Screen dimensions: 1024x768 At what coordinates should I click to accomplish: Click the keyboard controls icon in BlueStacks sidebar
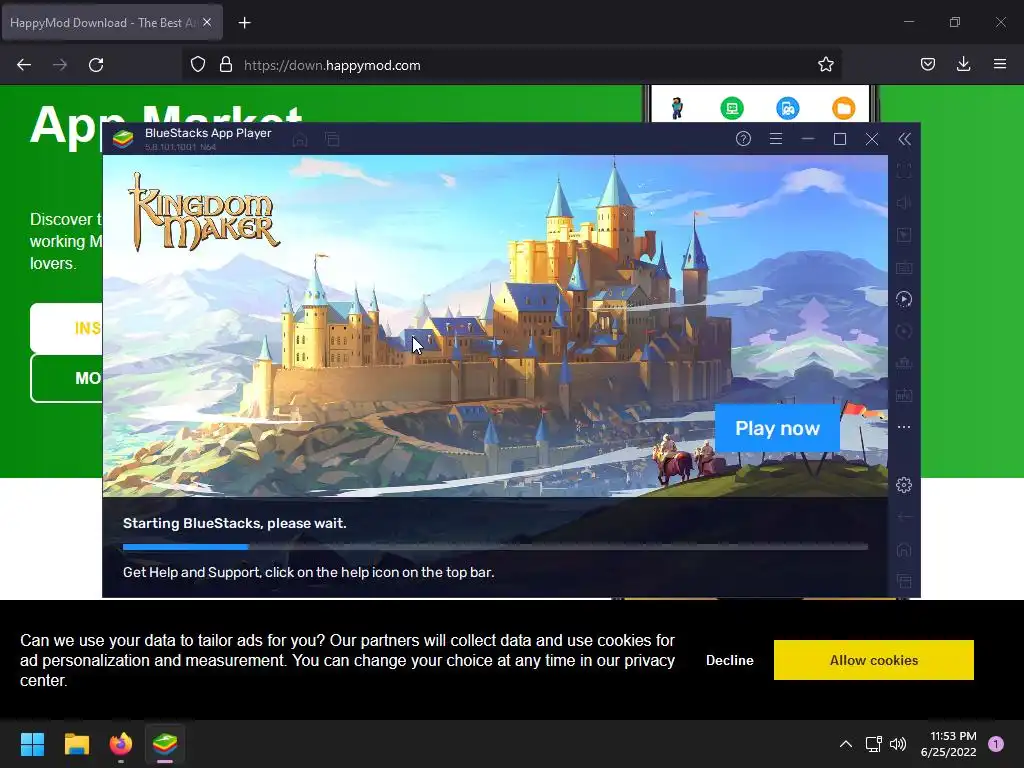pos(904,267)
